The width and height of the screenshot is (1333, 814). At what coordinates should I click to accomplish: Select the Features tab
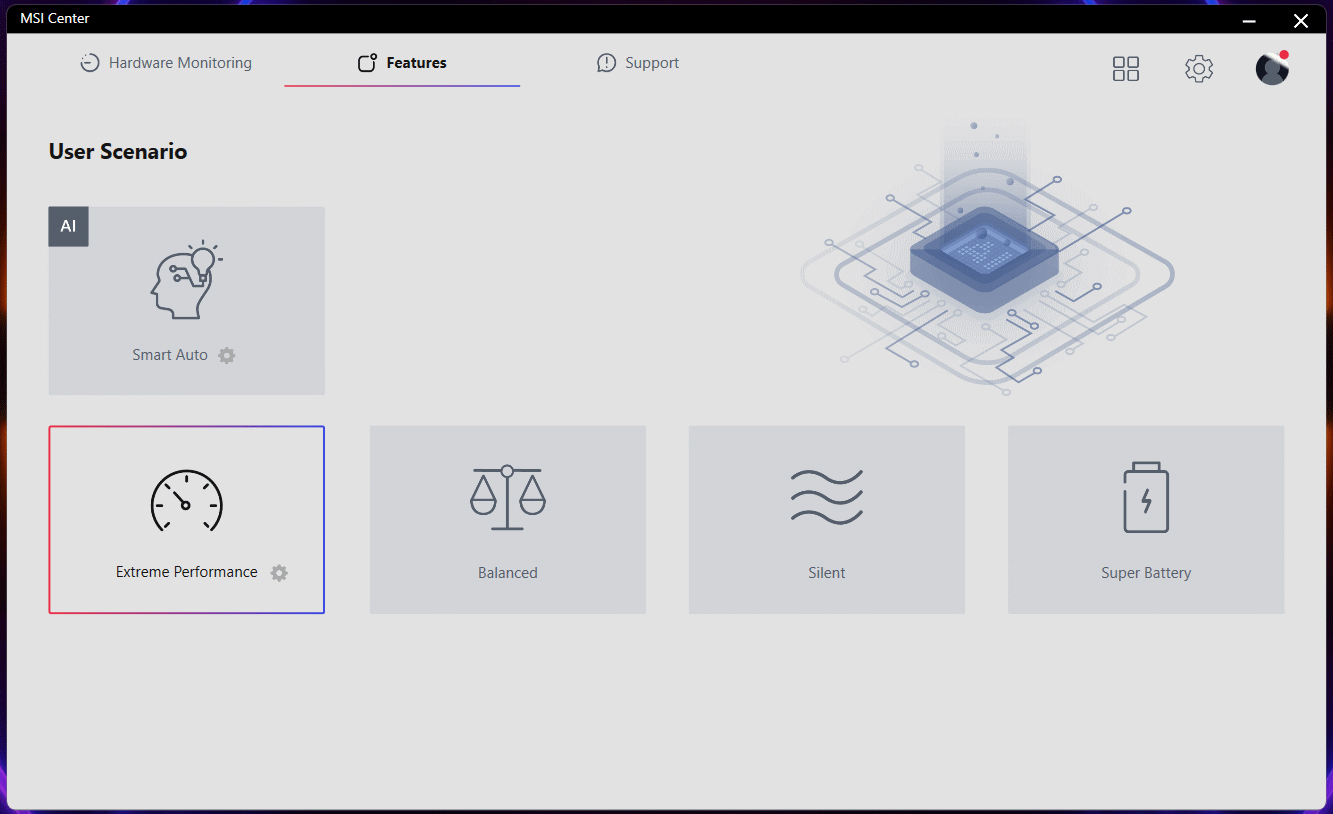point(402,63)
